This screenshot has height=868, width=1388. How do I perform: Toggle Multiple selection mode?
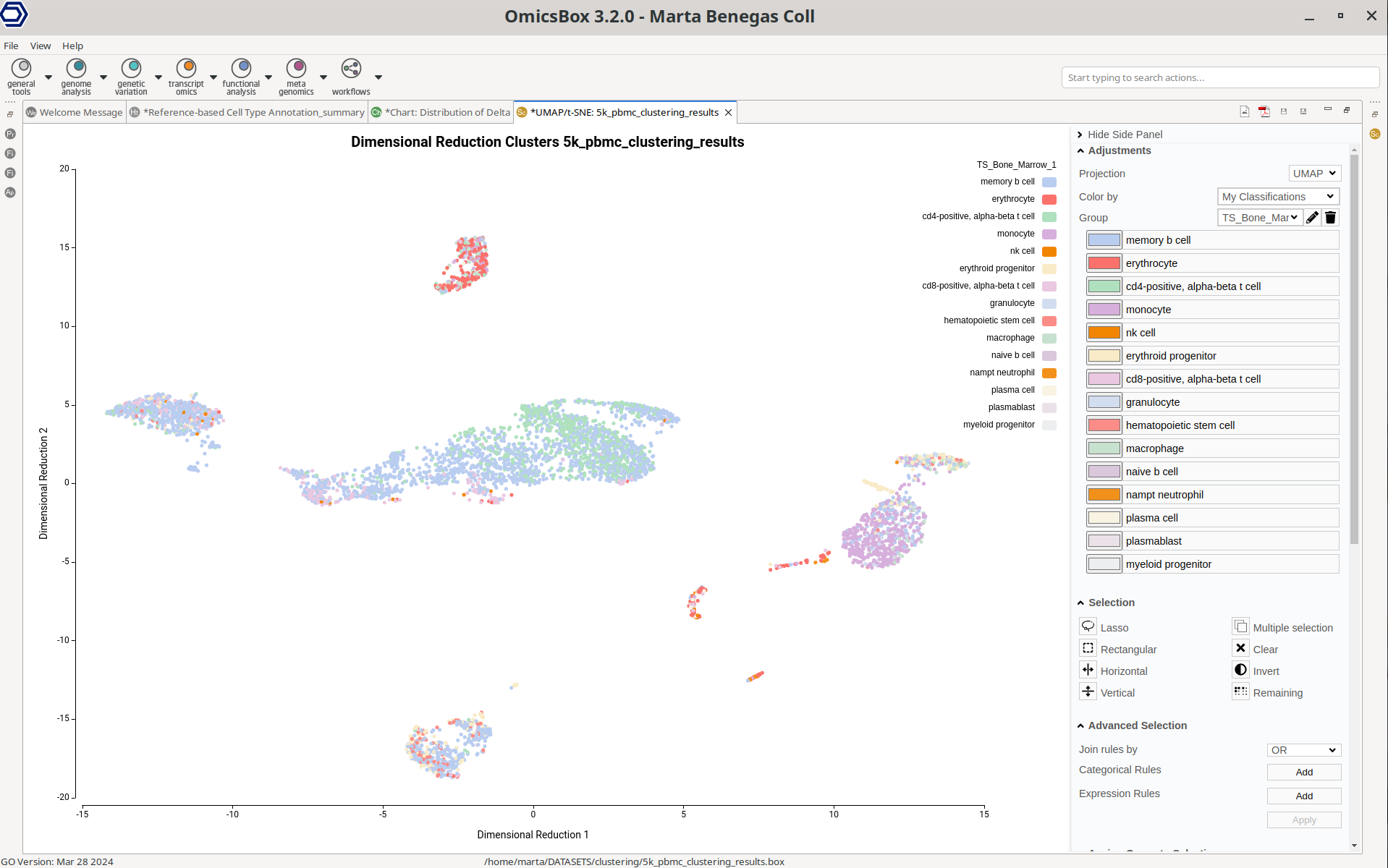coord(1241,627)
